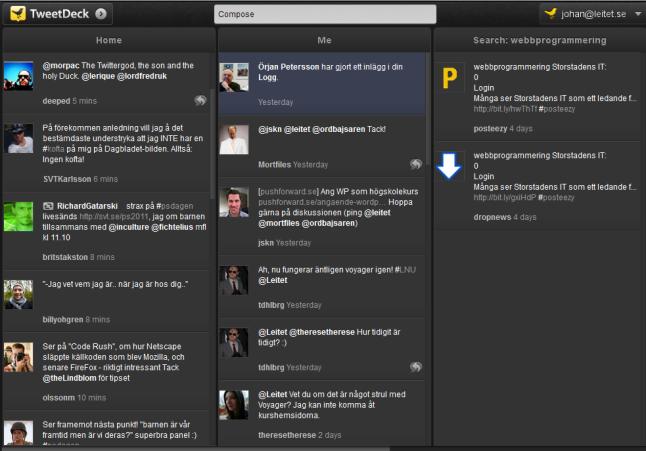Image resolution: width=646 pixels, height=451 pixels.
Task: Click the horizontal scrollbar at bottom
Action: pos(196,449)
